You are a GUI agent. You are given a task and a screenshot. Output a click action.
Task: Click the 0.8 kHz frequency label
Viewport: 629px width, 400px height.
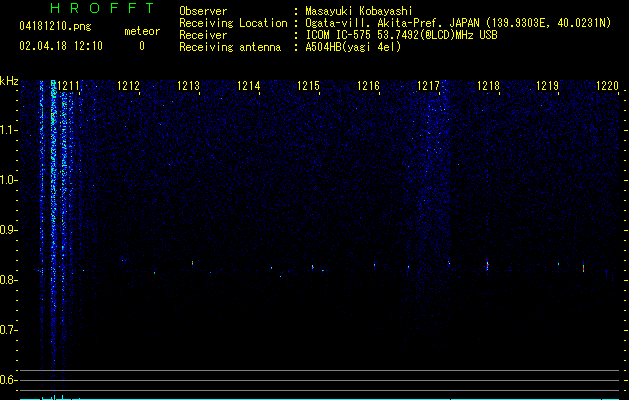8,280
